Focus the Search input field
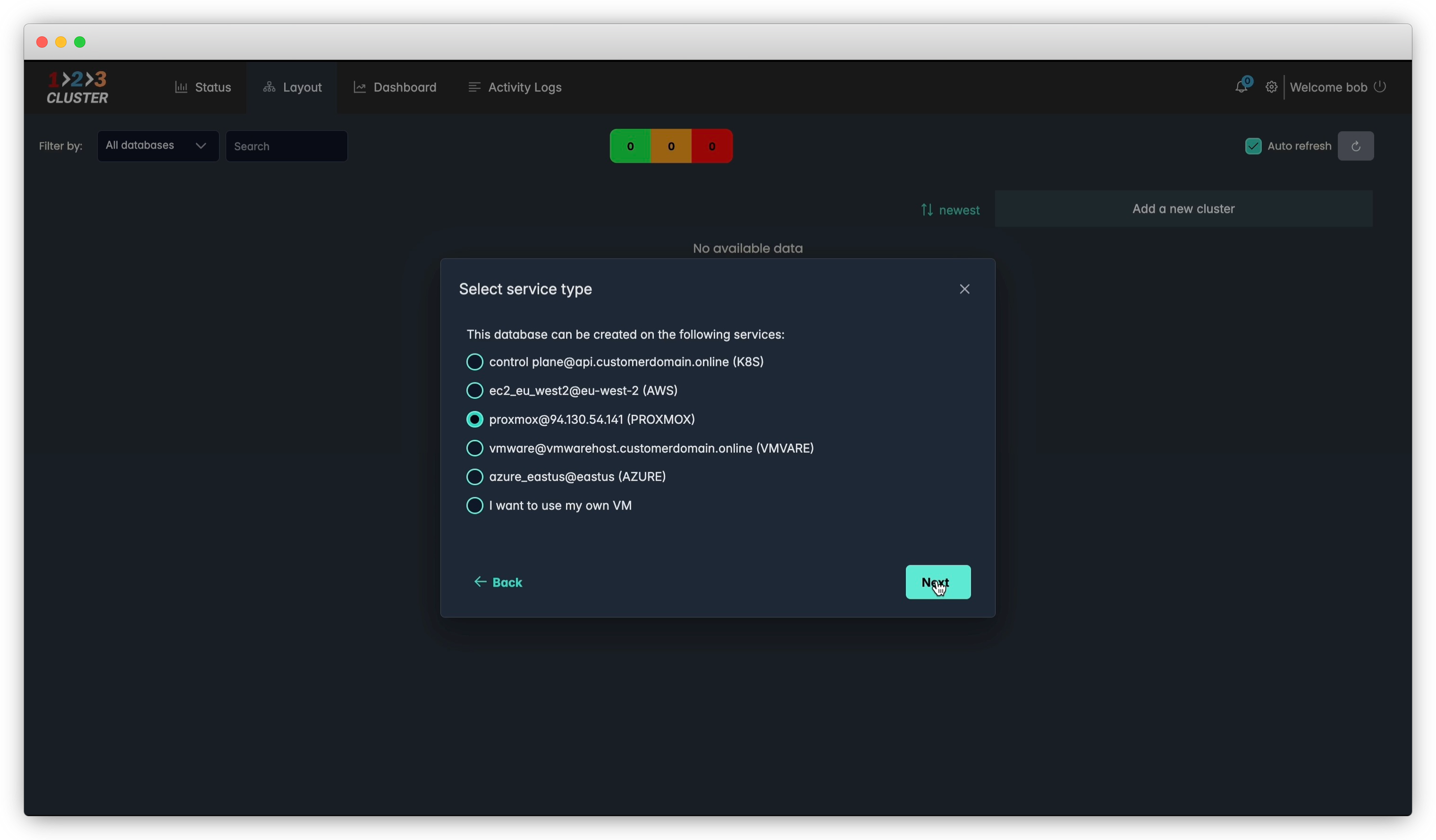Screen dimensions: 1436x840 click(x=286, y=146)
